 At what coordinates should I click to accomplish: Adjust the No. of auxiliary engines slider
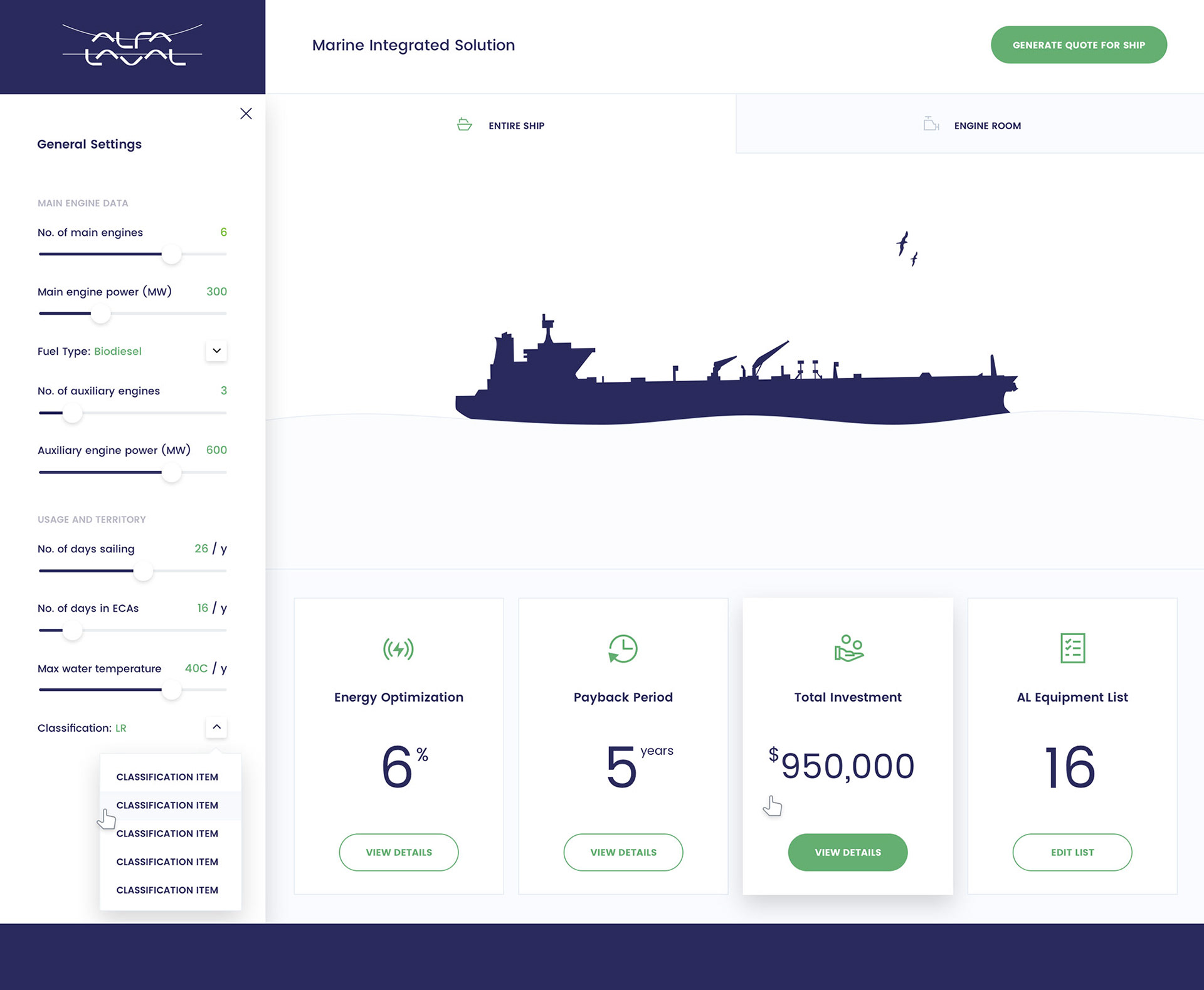point(73,413)
